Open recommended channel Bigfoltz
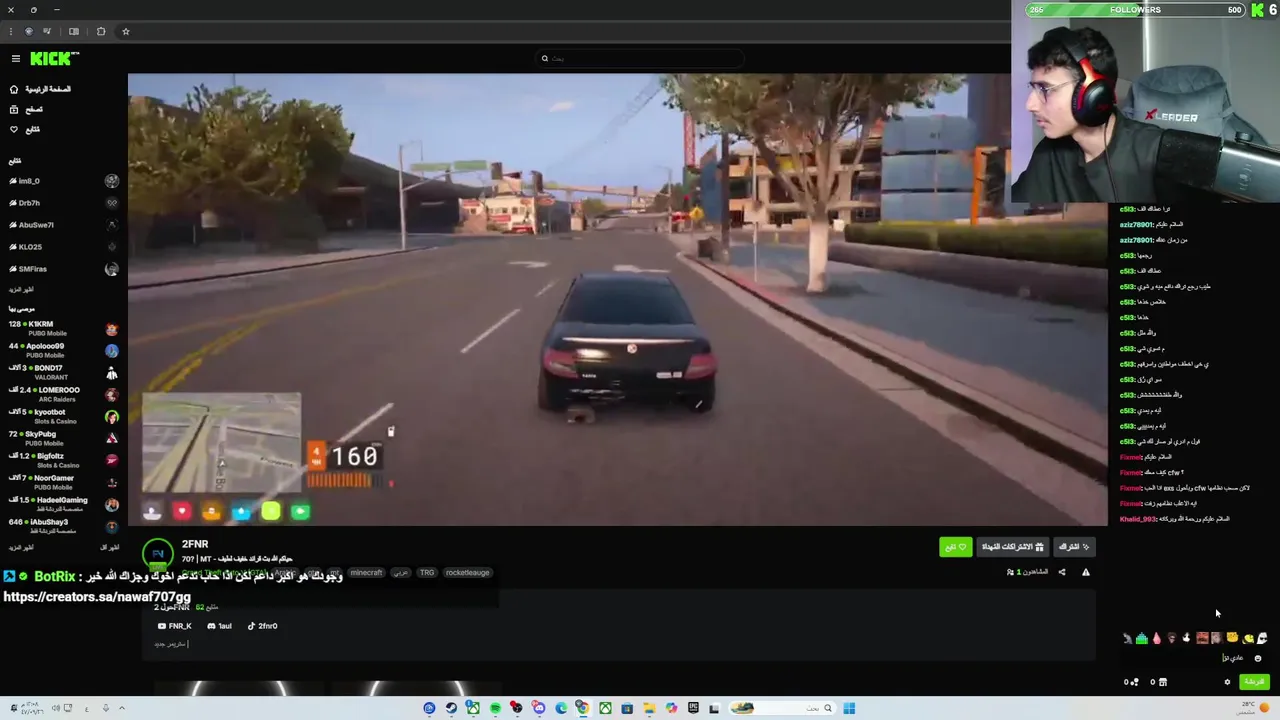This screenshot has height=720, width=1280. point(64,461)
